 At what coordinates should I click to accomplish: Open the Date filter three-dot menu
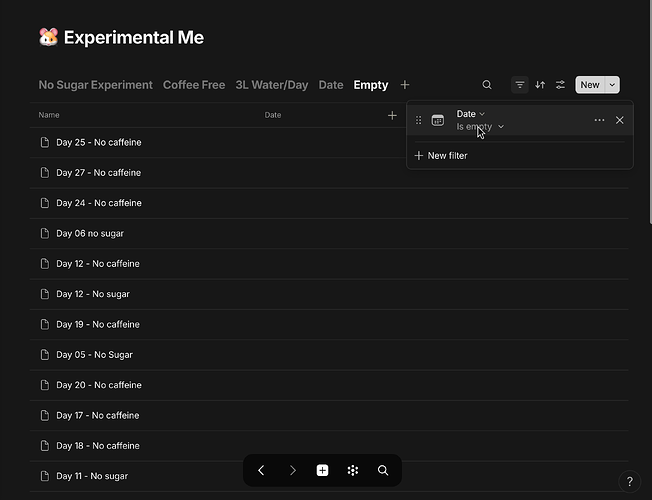(x=599, y=120)
